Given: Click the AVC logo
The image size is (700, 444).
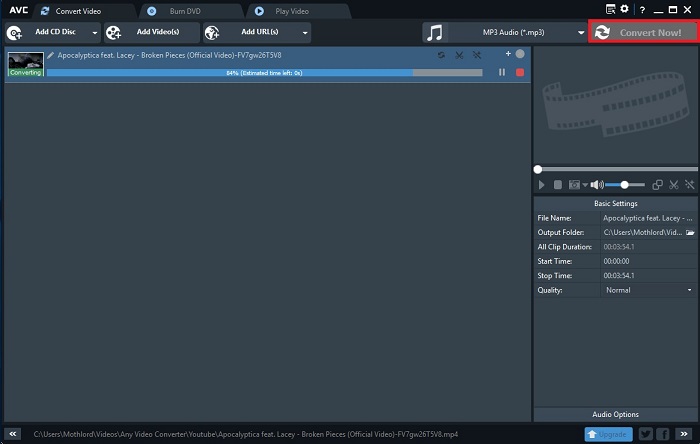Looking at the screenshot, I should (x=19, y=10).
